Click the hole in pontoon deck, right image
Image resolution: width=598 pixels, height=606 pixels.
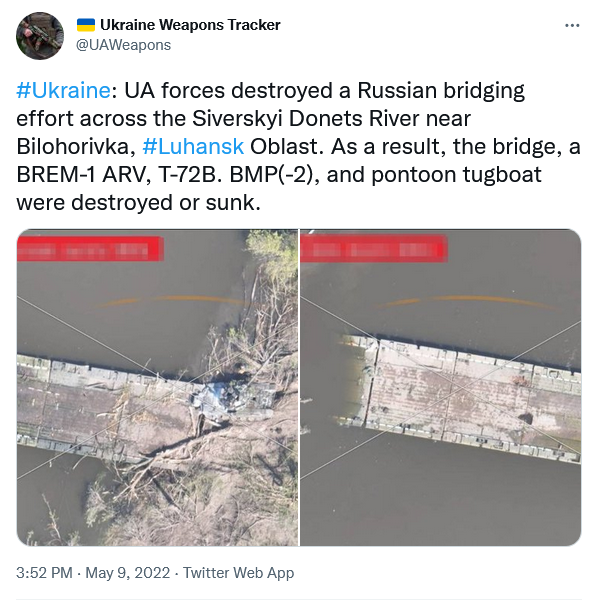click(x=525, y=418)
